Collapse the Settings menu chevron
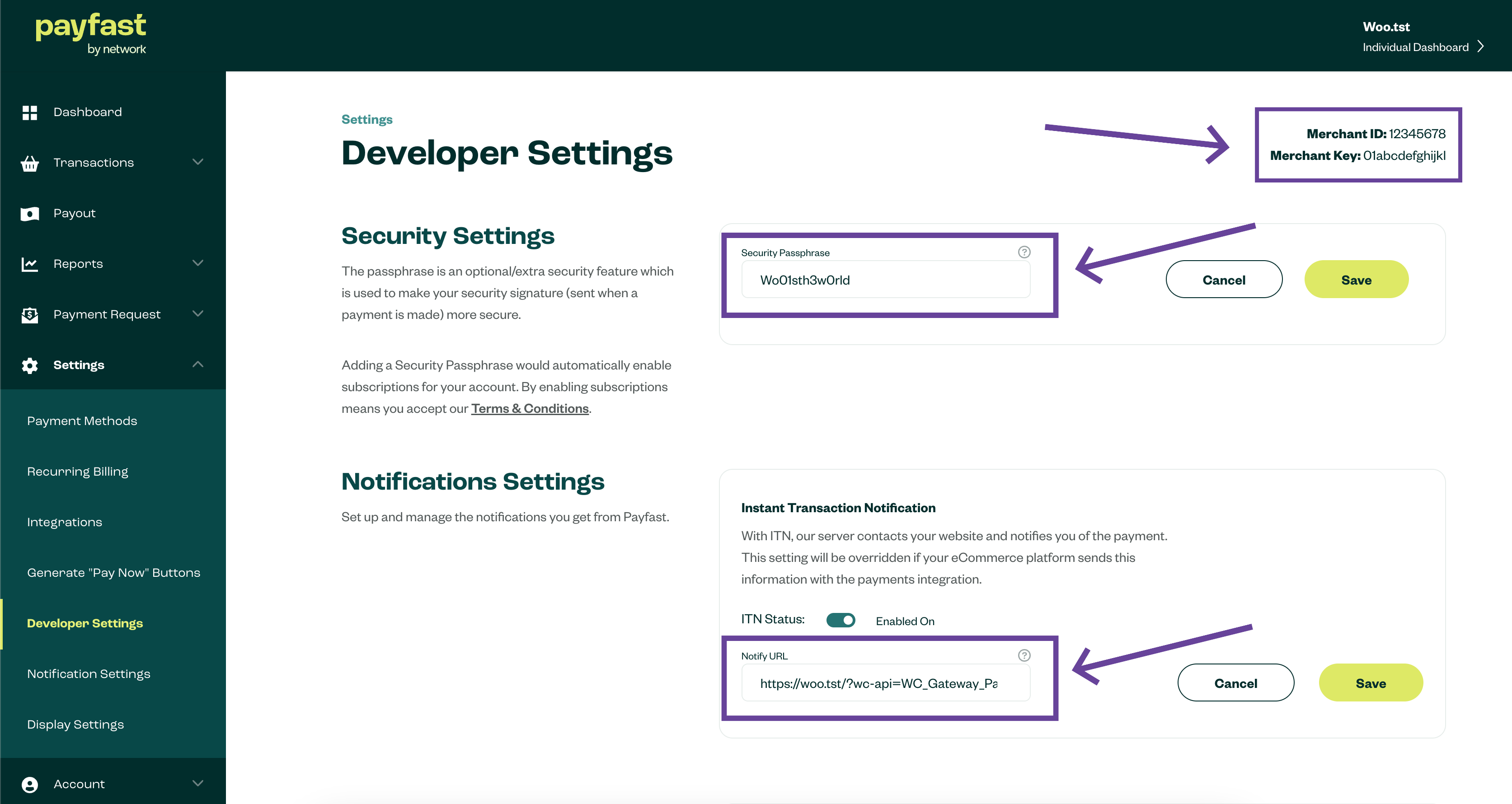The image size is (1512, 804). (x=198, y=365)
